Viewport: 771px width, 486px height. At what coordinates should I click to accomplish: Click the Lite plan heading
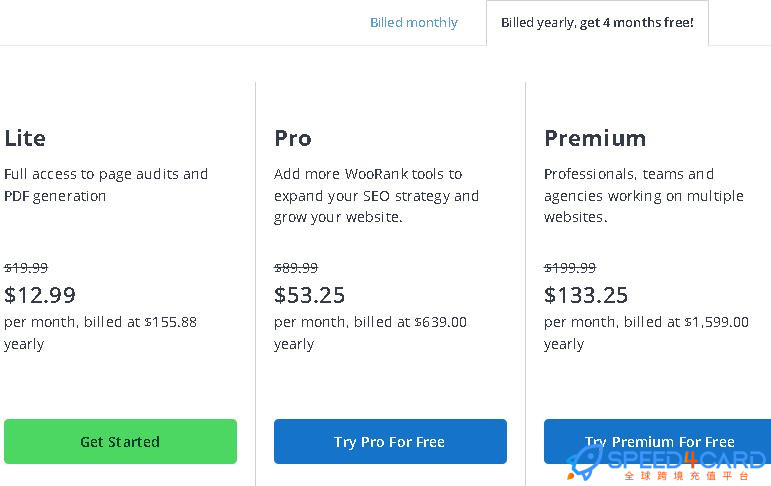click(x=25, y=138)
